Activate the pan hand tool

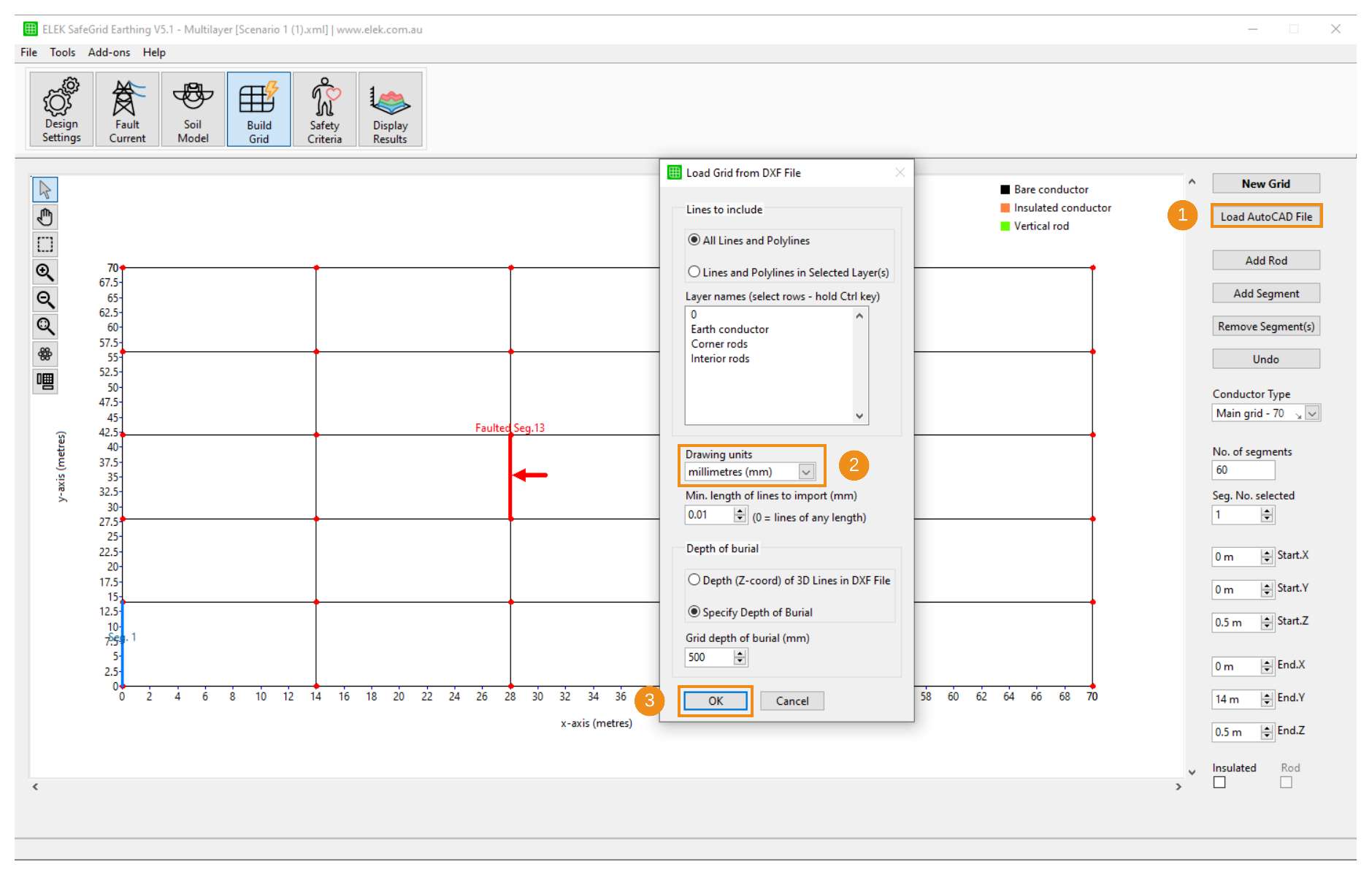[45, 216]
